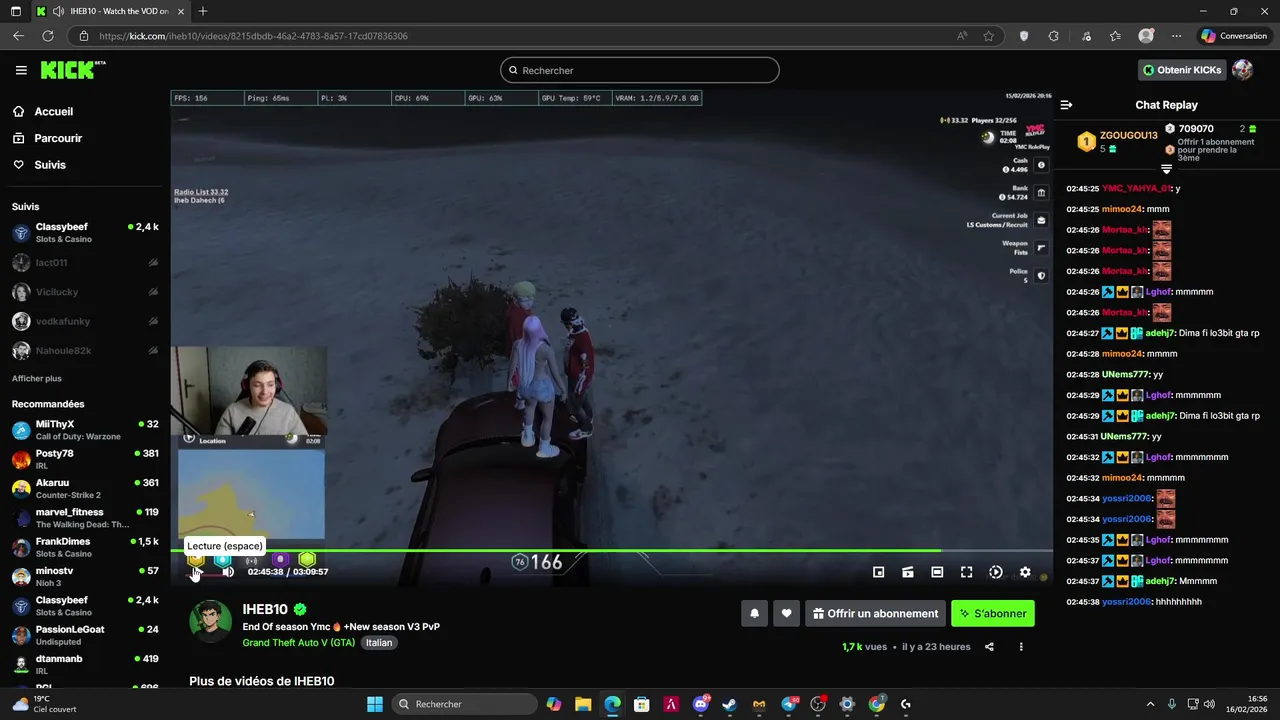Open Steam from taskbar
This screenshot has width=1280, height=720.
pos(729,704)
